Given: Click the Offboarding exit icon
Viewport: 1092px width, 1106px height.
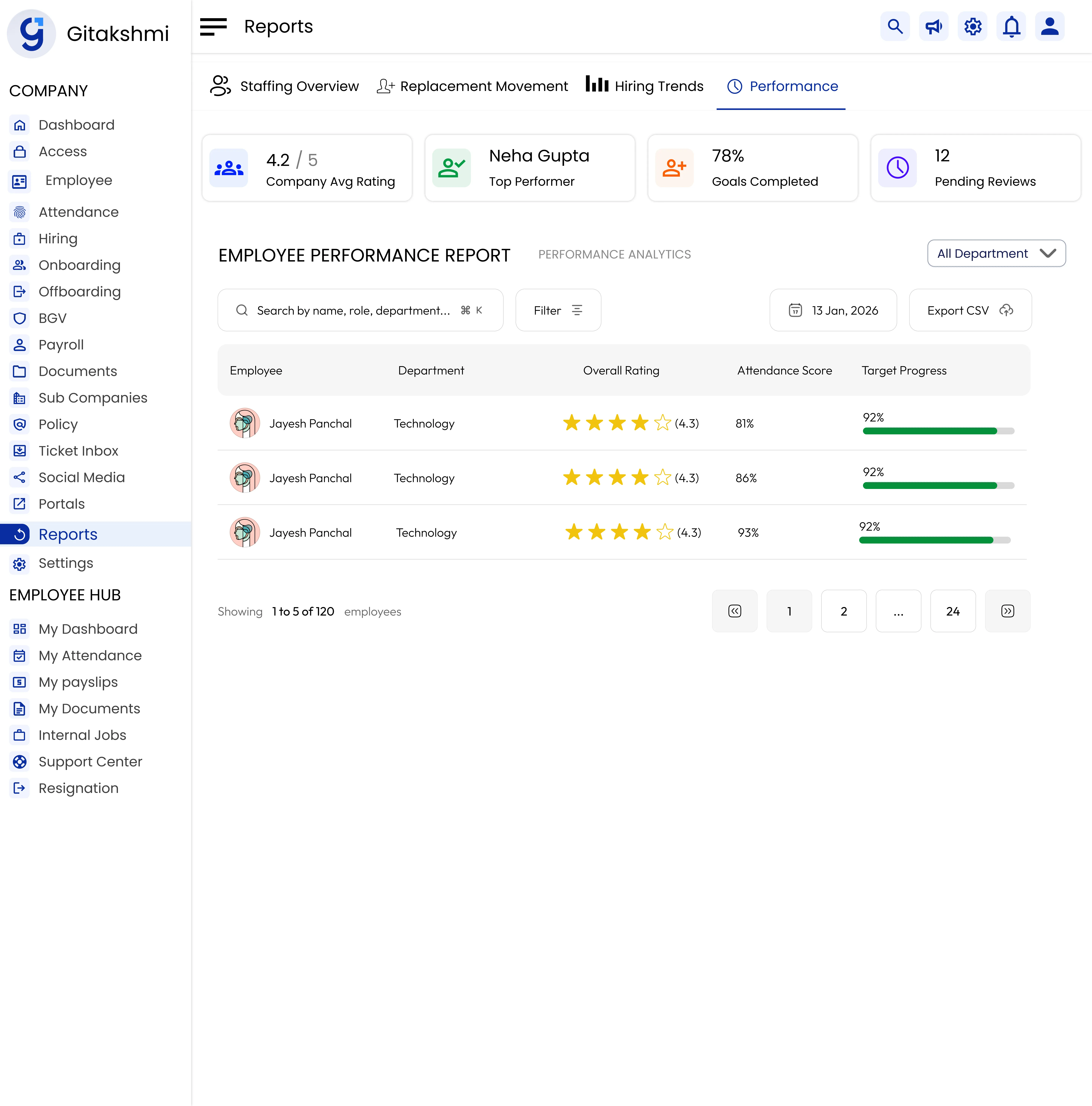Looking at the screenshot, I should [x=20, y=292].
